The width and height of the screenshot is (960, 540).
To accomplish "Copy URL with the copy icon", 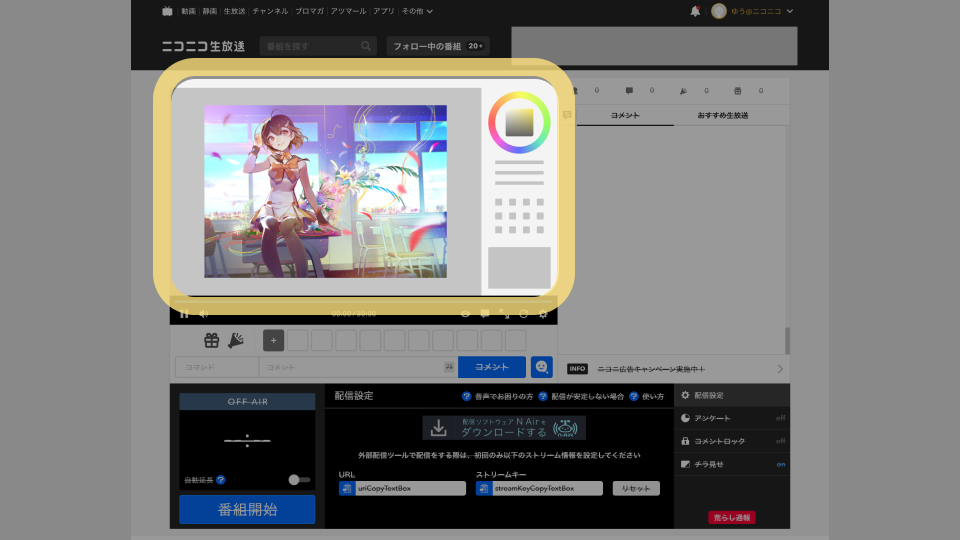I will click(x=347, y=488).
